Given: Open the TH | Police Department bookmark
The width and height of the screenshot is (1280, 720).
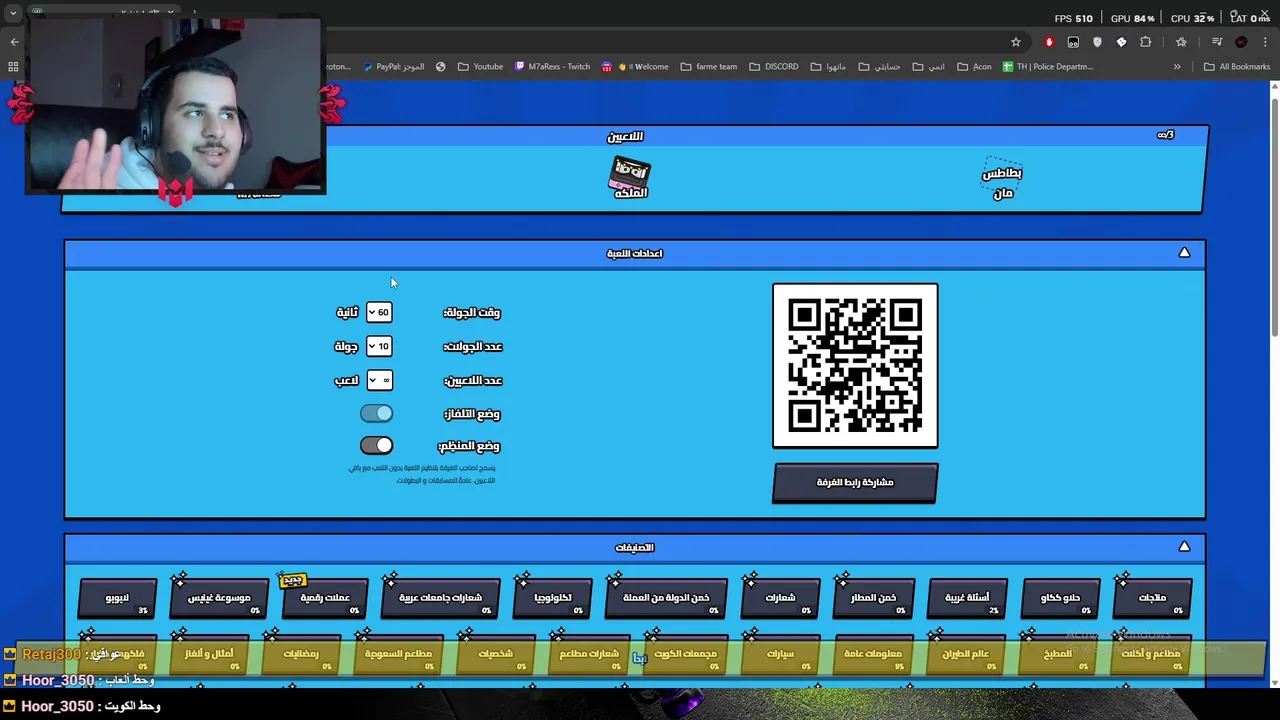Looking at the screenshot, I should (x=1047, y=67).
